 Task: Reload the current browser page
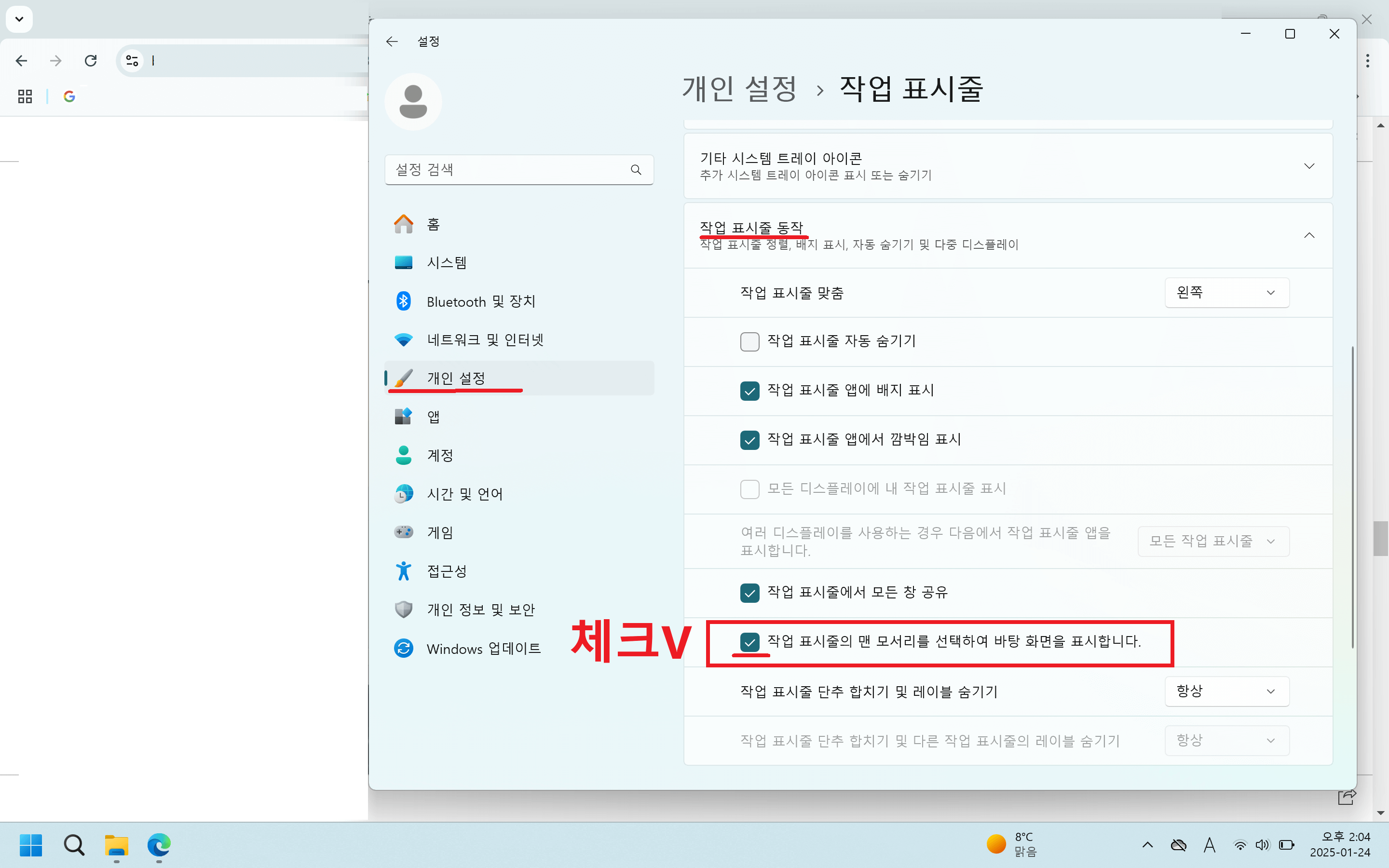click(x=91, y=60)
